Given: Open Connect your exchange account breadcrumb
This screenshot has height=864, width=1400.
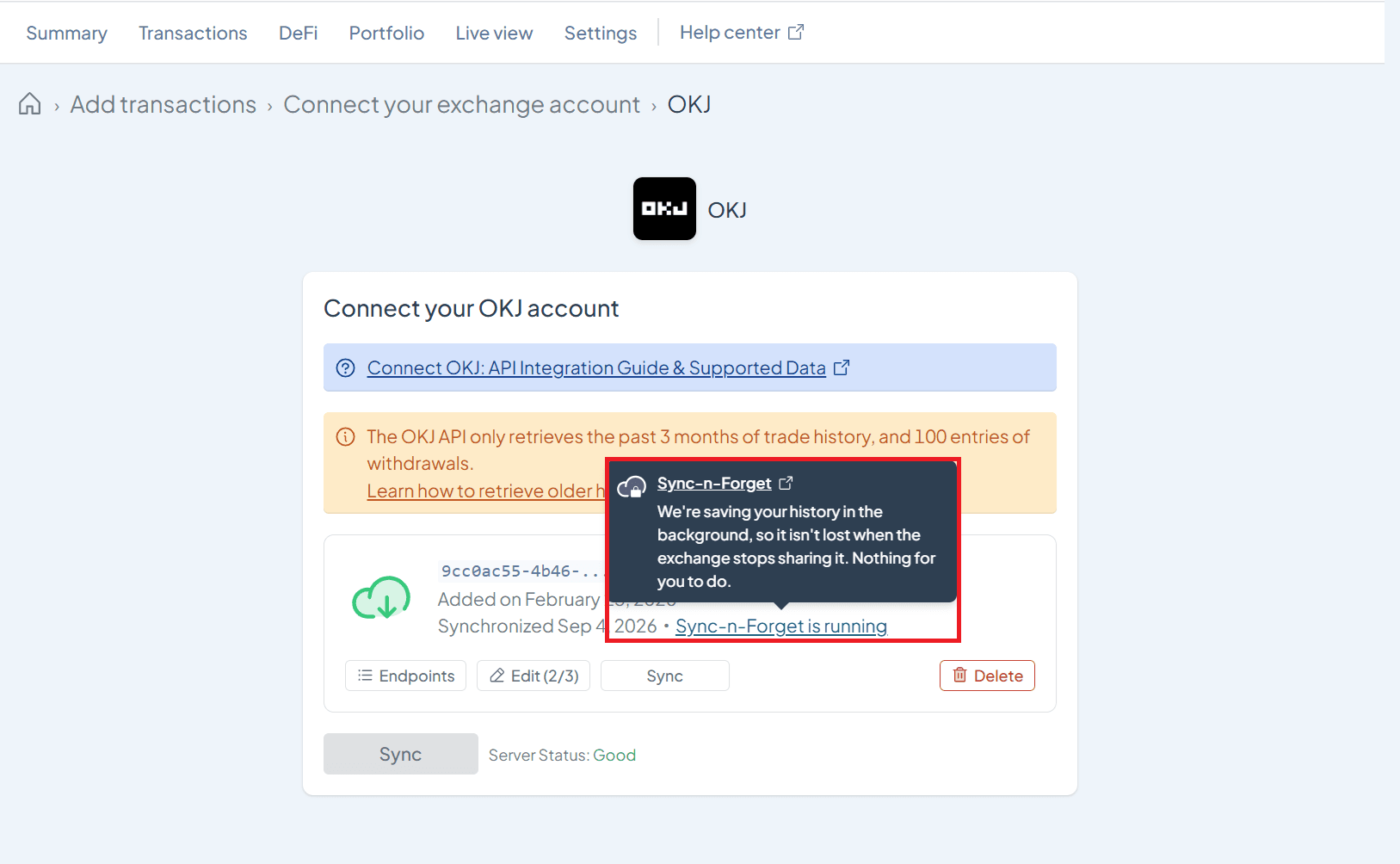Looking at the screenshot, I should pyautogui.click(x=462, y=104).
